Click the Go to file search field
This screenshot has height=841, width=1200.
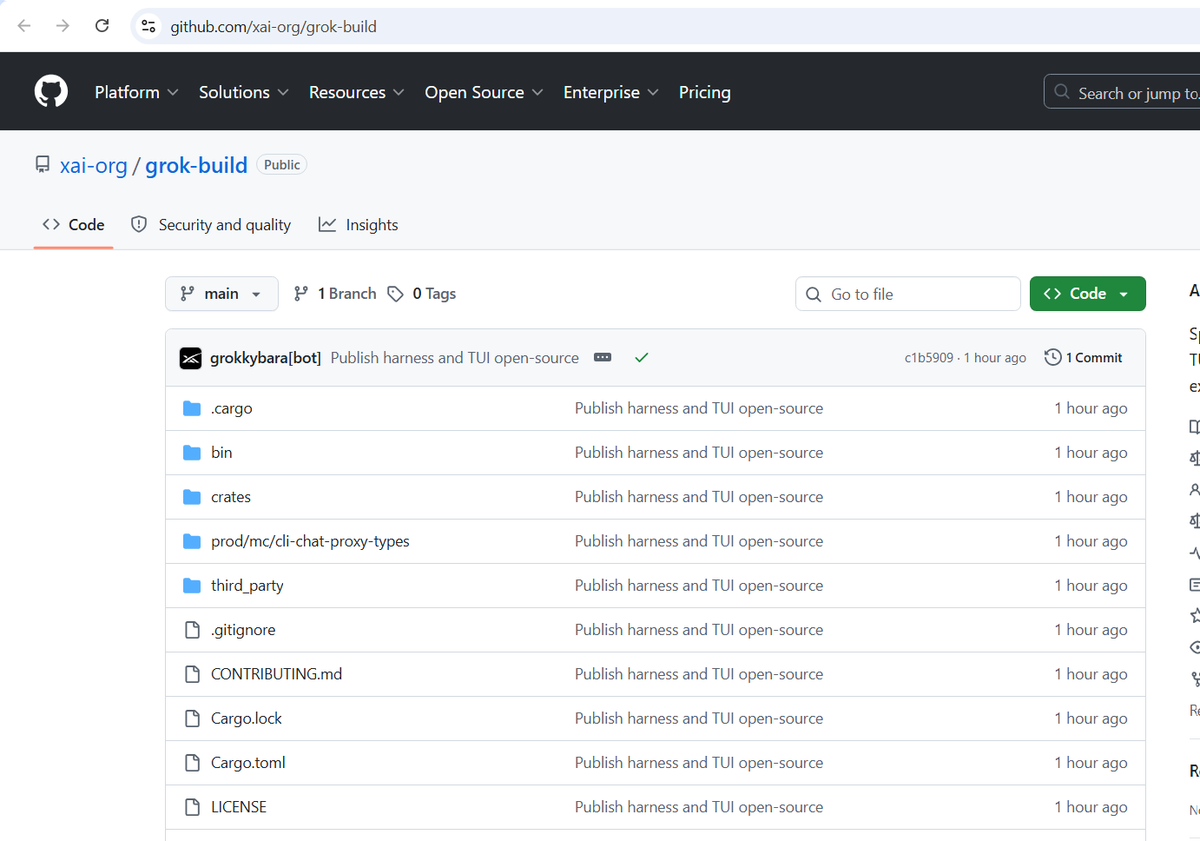click(908, 294)
